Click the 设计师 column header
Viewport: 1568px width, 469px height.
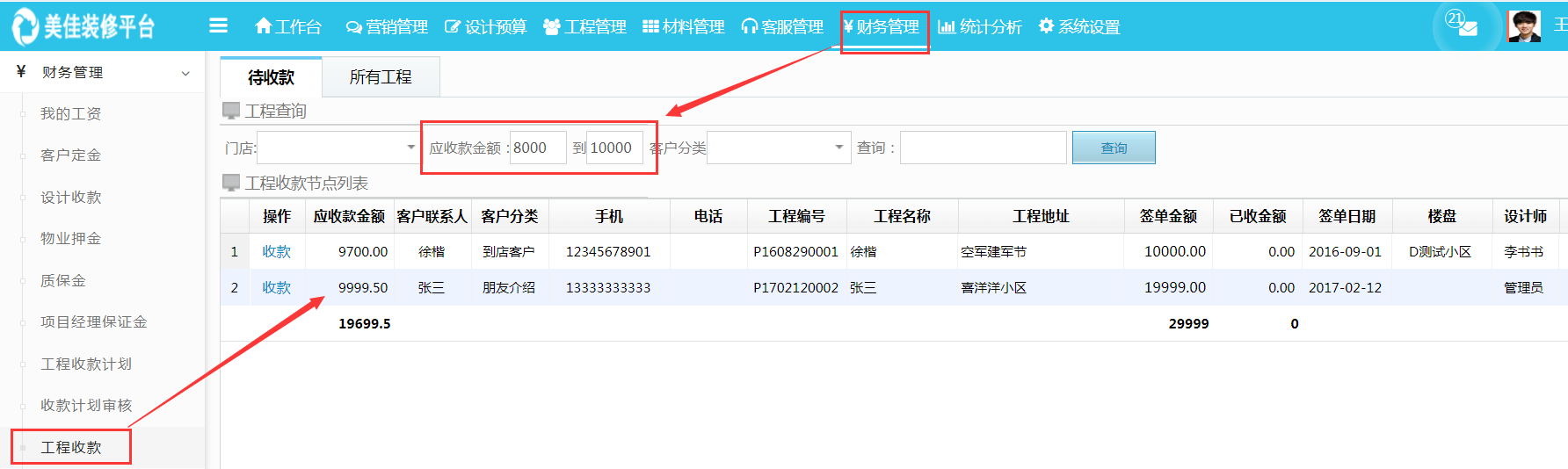click(1525, 216)
